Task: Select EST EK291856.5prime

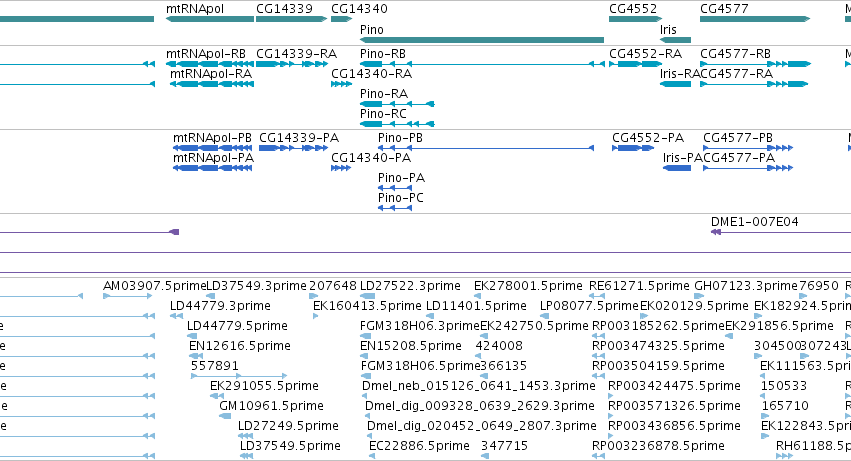Action: click(779, 326)
